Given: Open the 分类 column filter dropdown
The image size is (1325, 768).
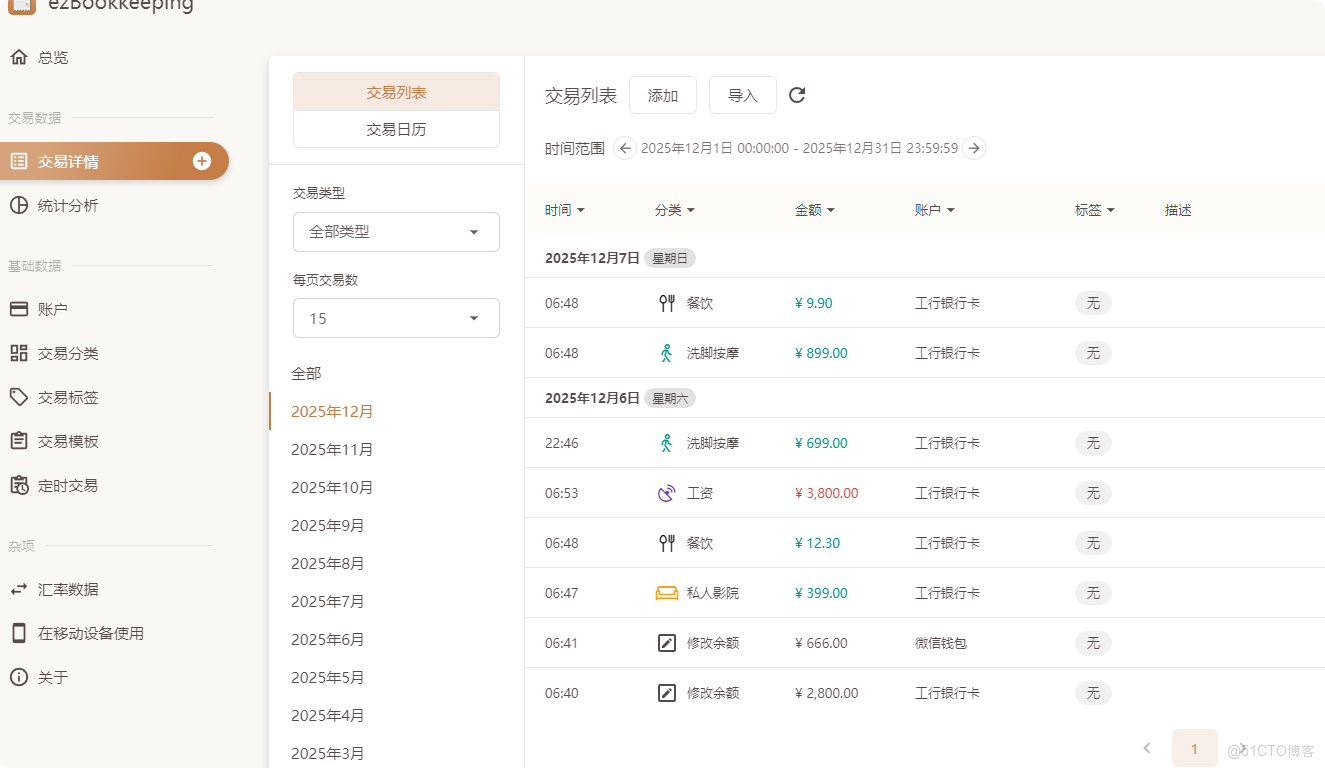Looking at the screenshot, I should coord(675,210).
